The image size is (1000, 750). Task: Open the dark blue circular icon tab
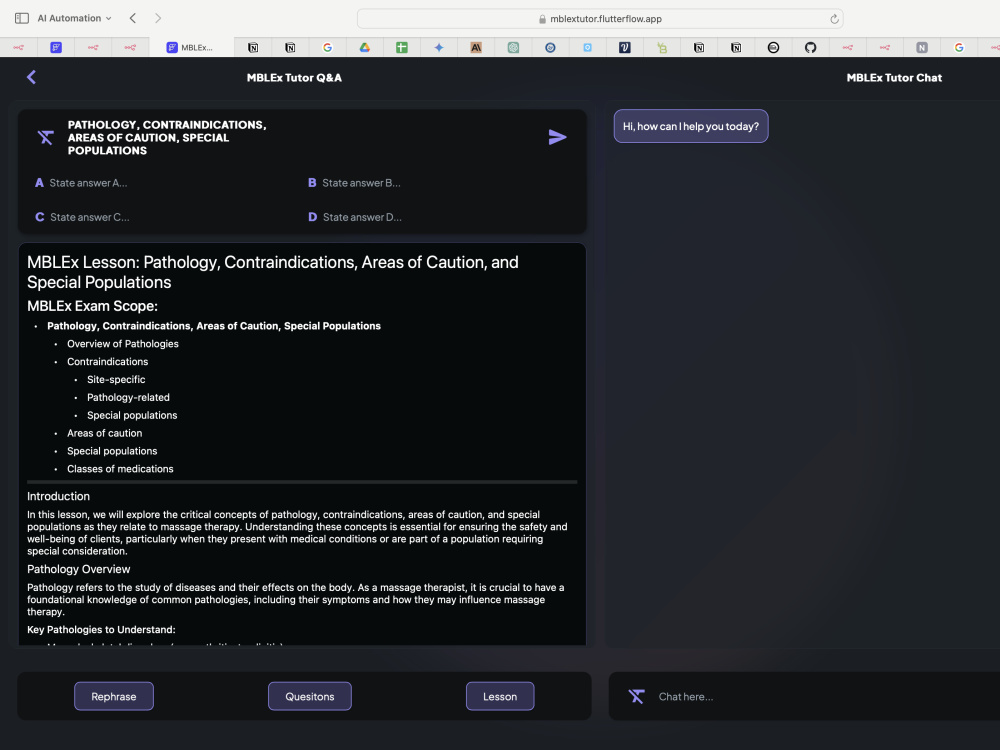pyautogui.click(x=550, y=47)
